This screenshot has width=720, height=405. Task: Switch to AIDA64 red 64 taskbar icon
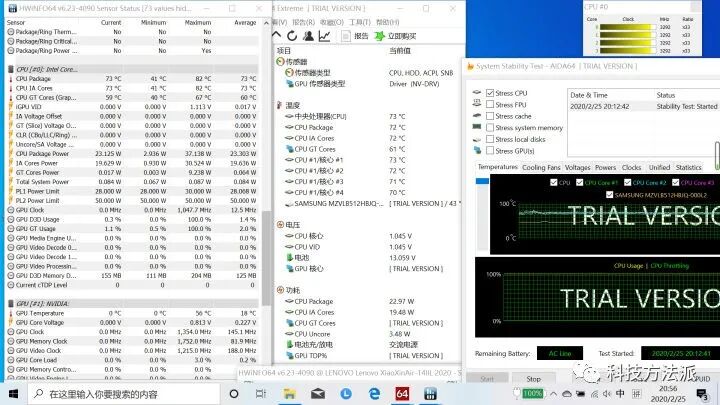[x=402, y=394]
